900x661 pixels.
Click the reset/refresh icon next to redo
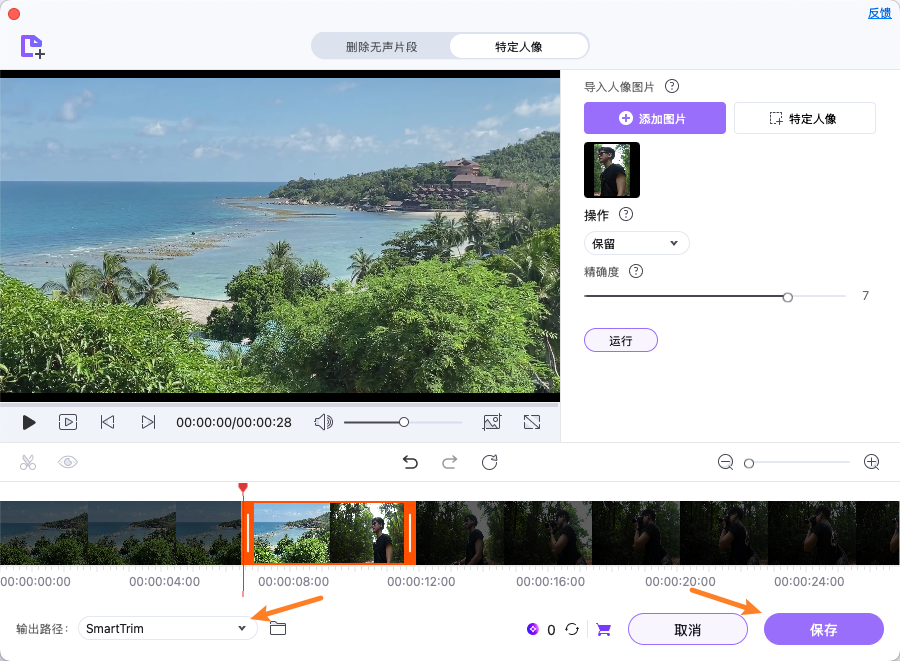[x=488, y=462]
